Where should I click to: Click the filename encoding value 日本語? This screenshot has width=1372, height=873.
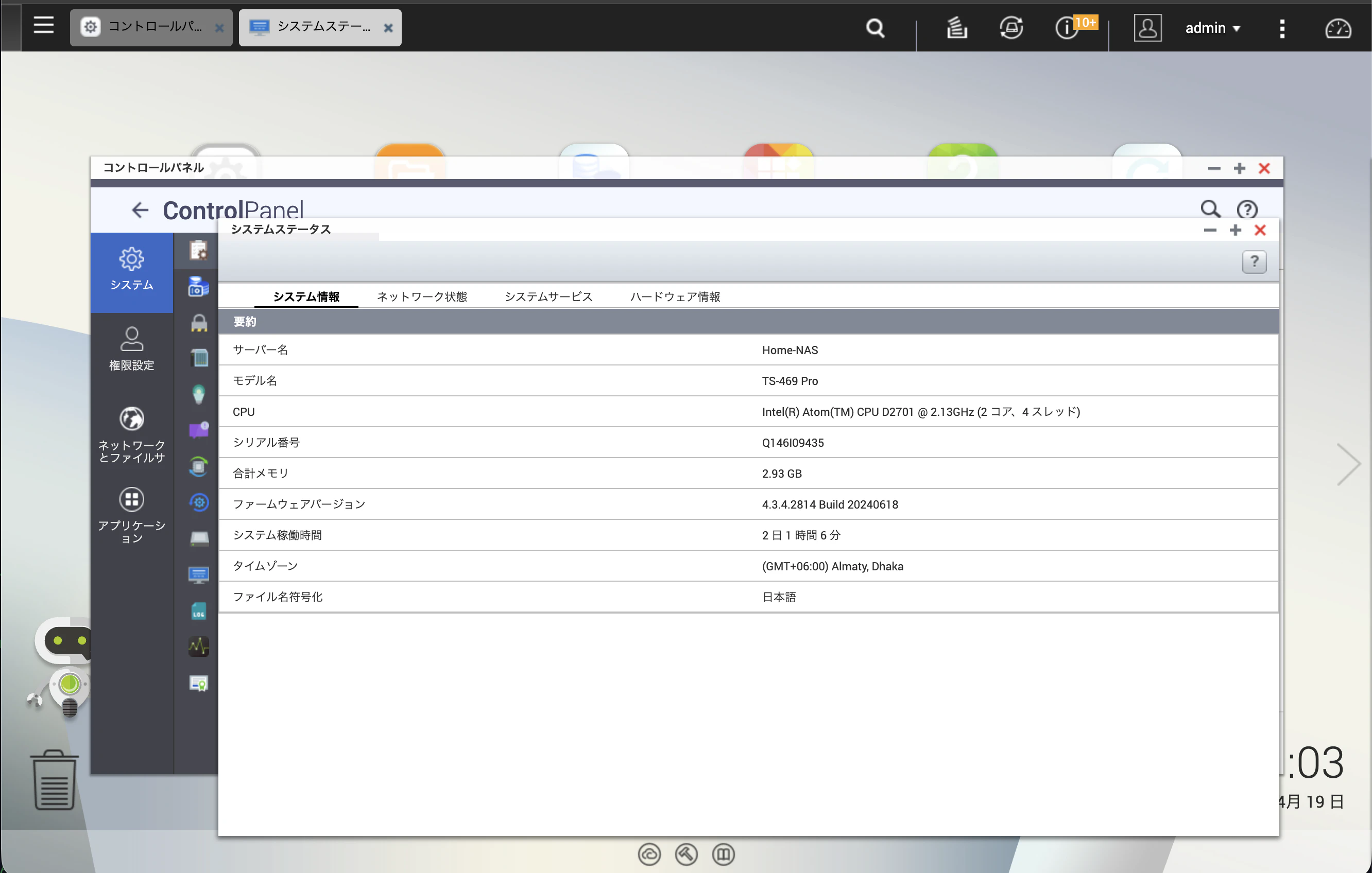(x=779, y=598)
